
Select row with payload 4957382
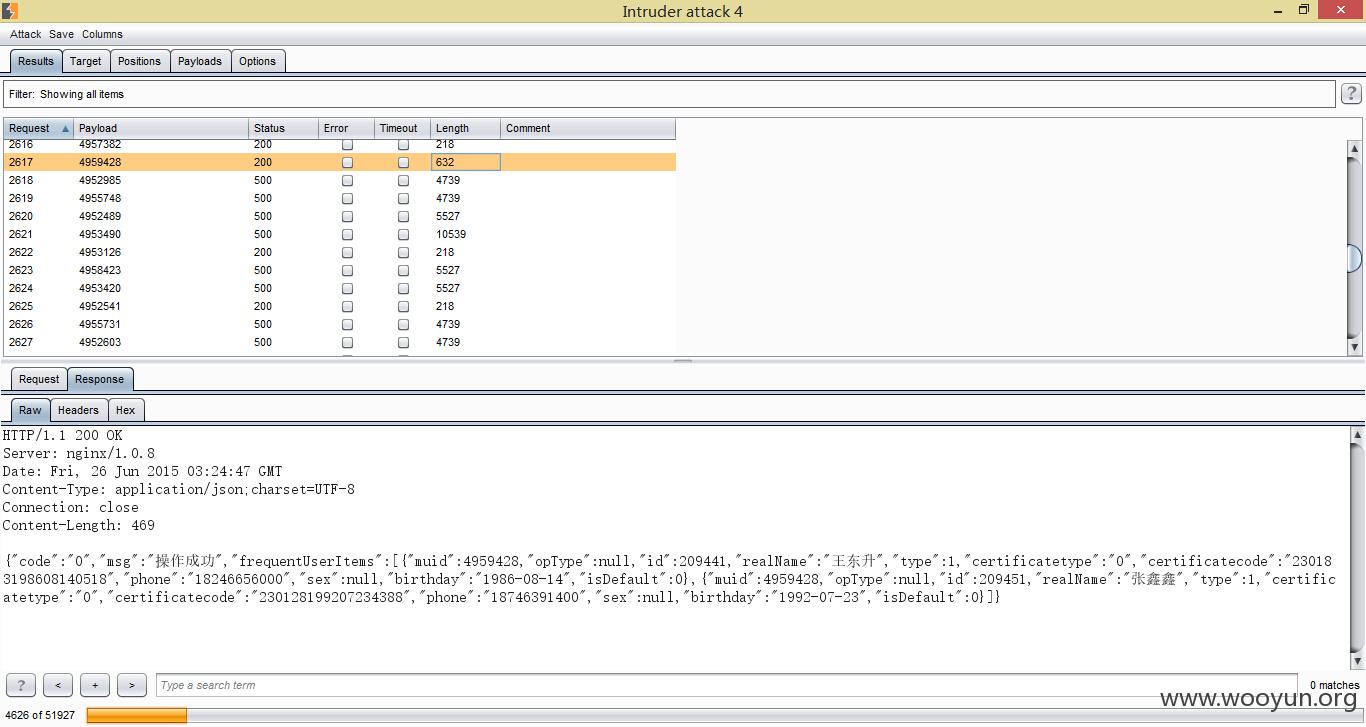point(339,145)
